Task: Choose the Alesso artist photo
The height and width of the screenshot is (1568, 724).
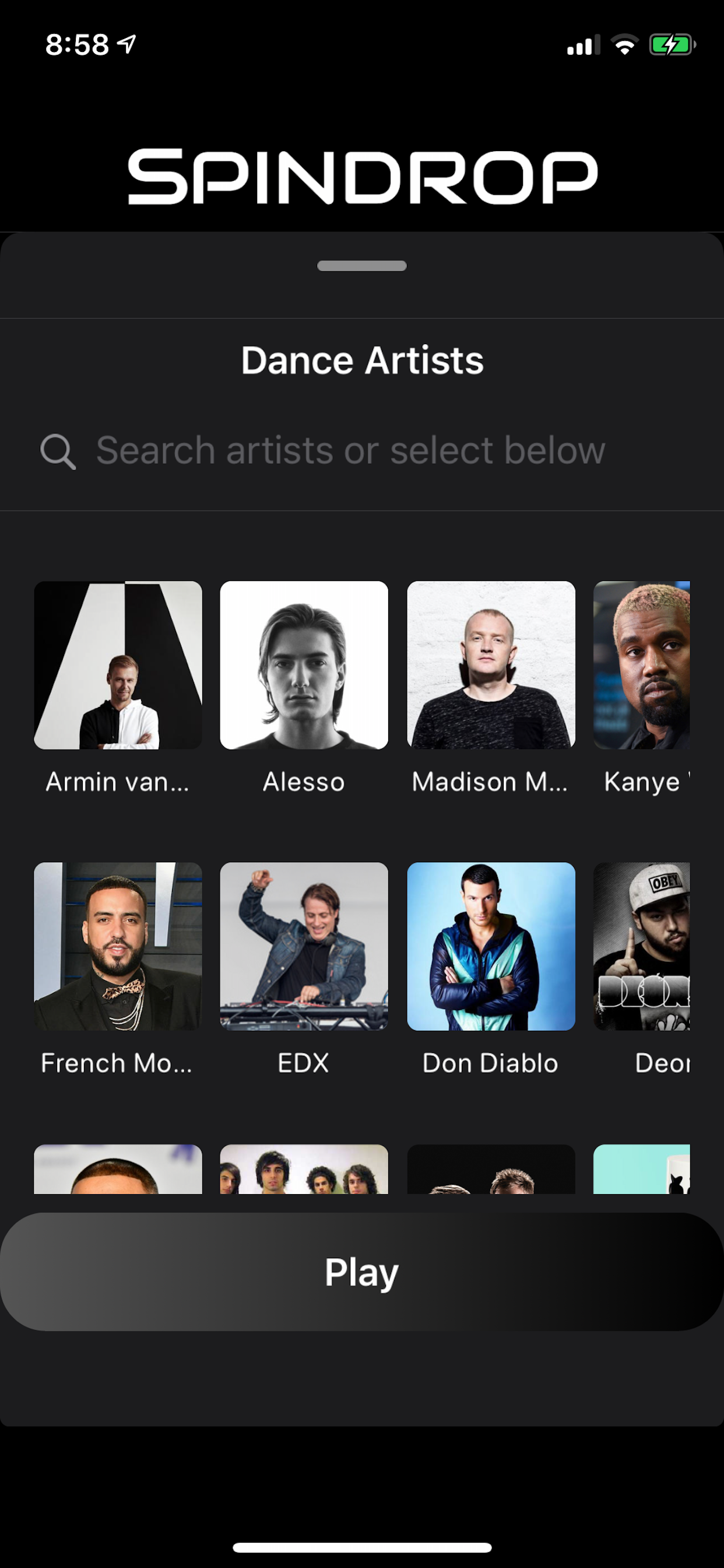Action: [x=304, y=664]
